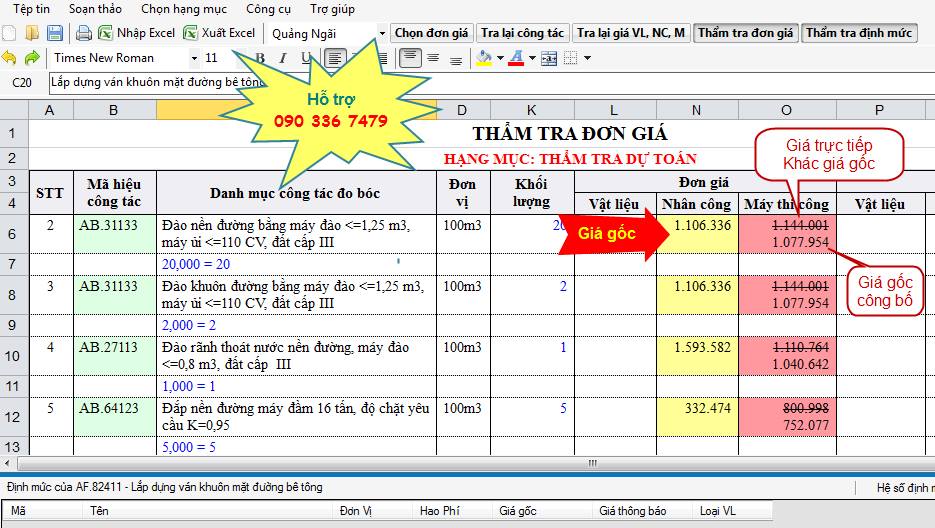Align cell content to the top
The width and height of the screenshot is (935, 528).
coord(410,58)
